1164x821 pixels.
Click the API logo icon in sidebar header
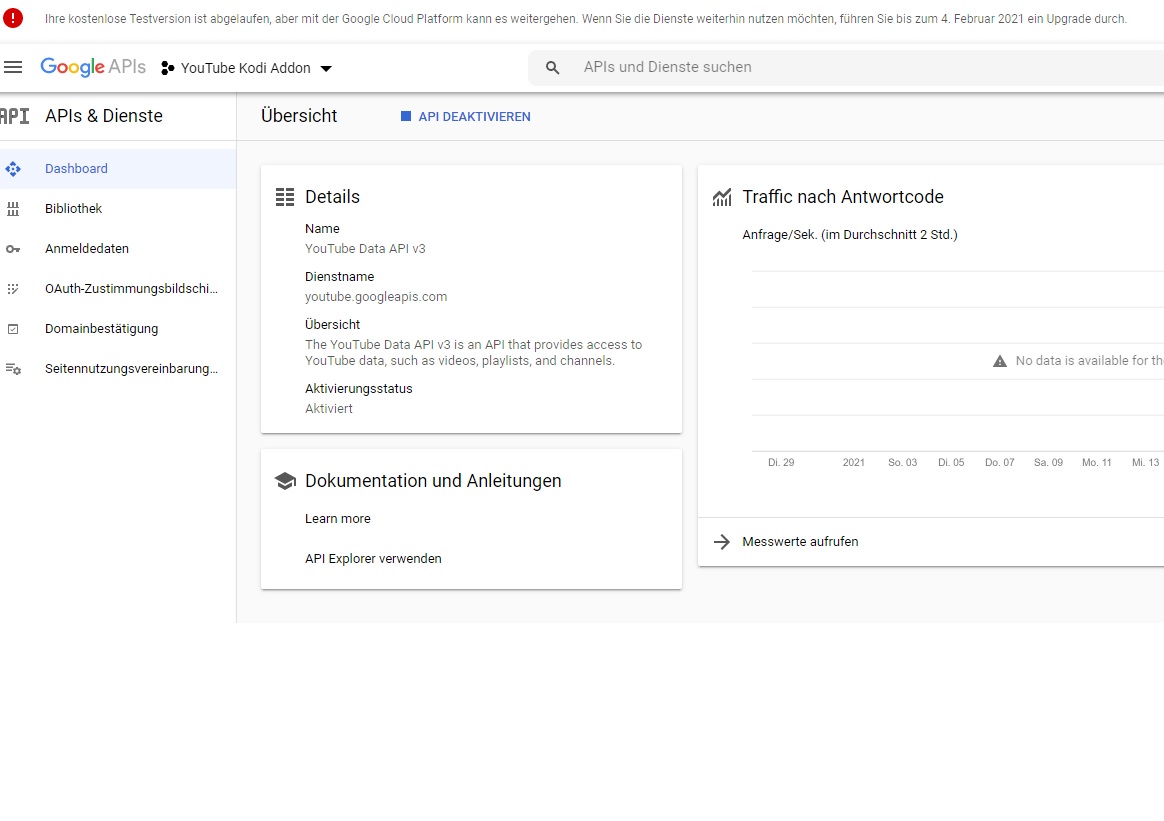[x=14, y=116]
